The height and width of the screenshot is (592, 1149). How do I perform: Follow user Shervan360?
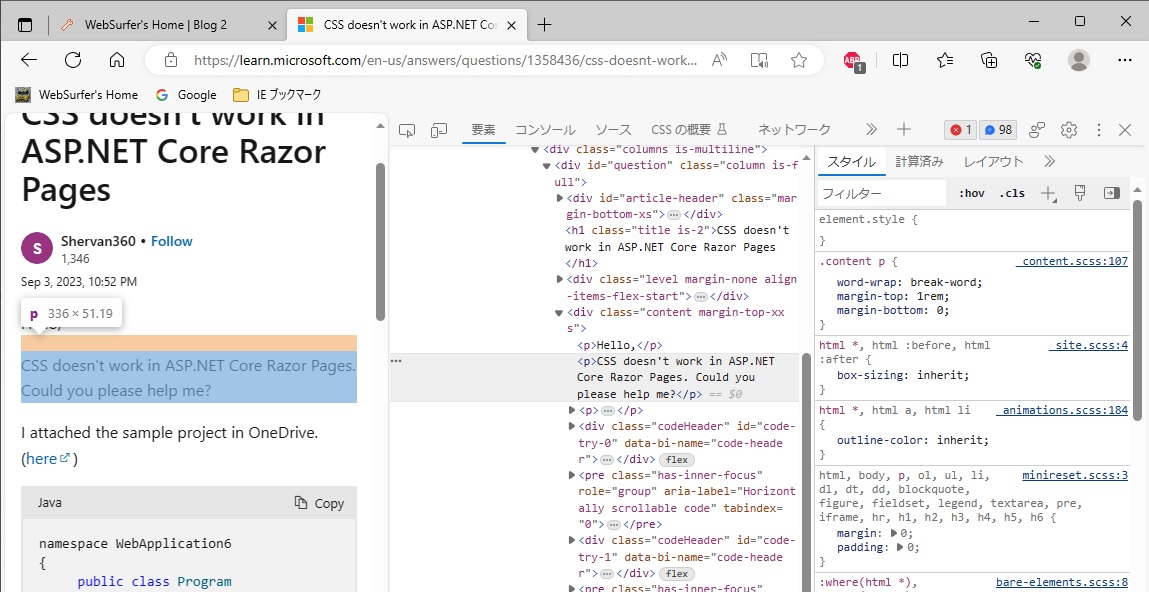[171, 241]
